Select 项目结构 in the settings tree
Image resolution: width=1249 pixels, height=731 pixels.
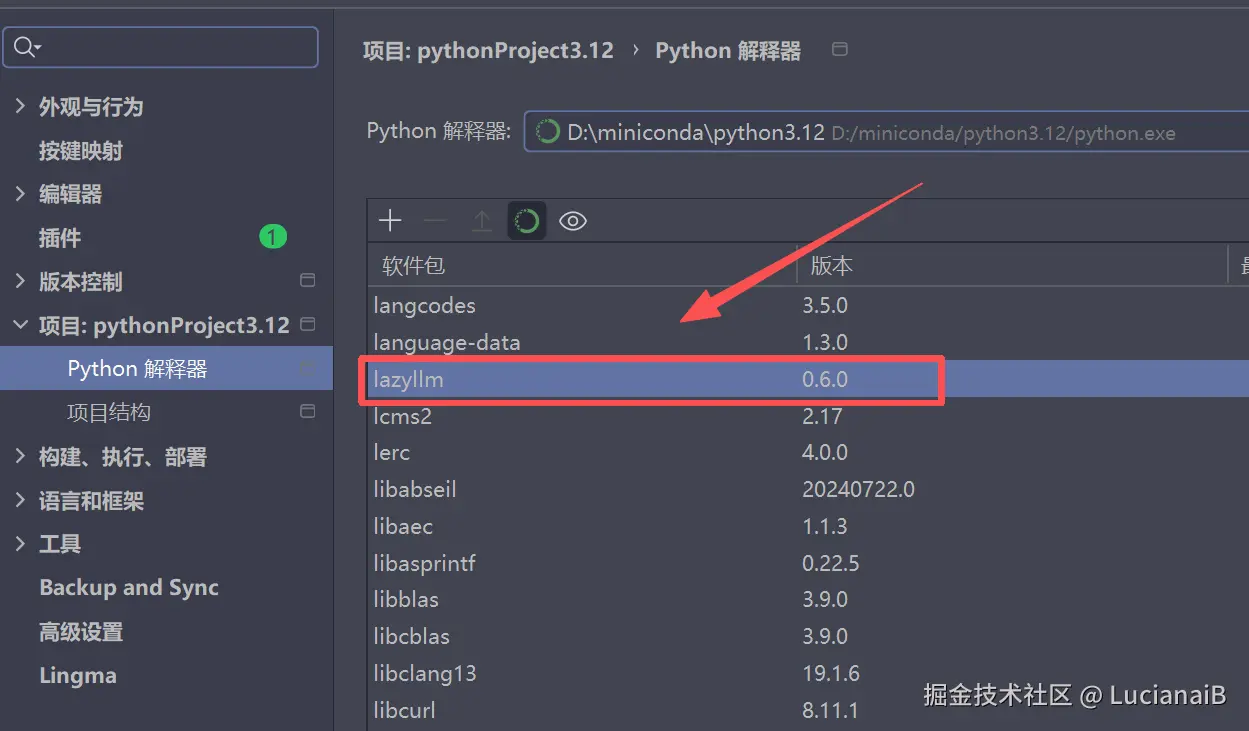pyautogui.click(x=109, y=412)
